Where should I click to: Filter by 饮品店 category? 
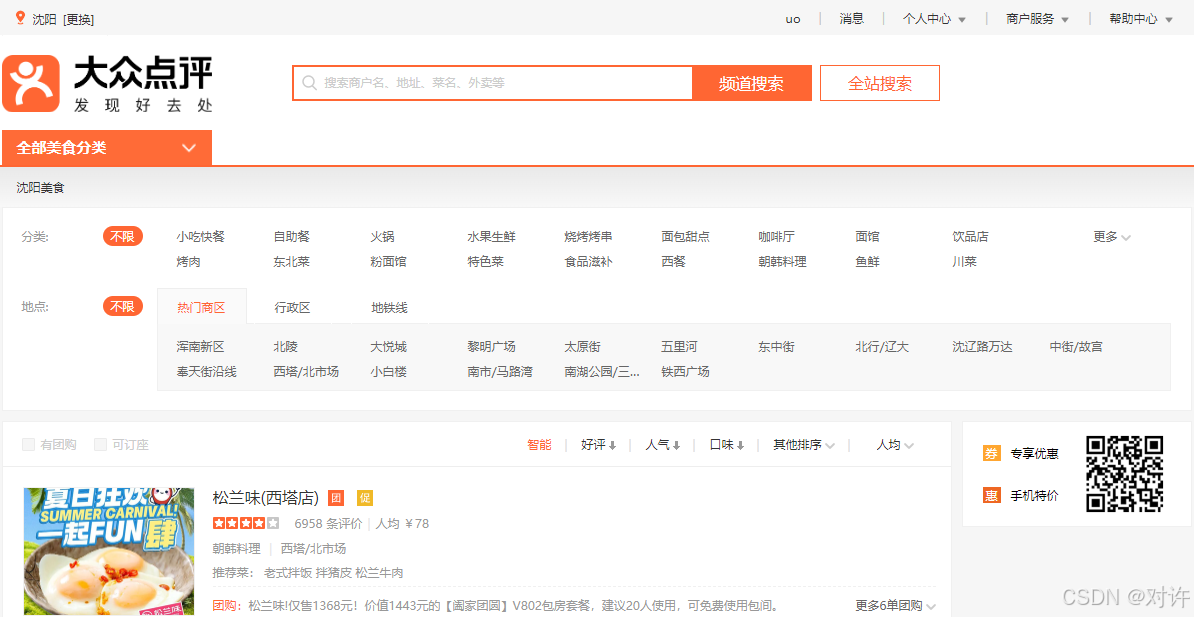970,237
